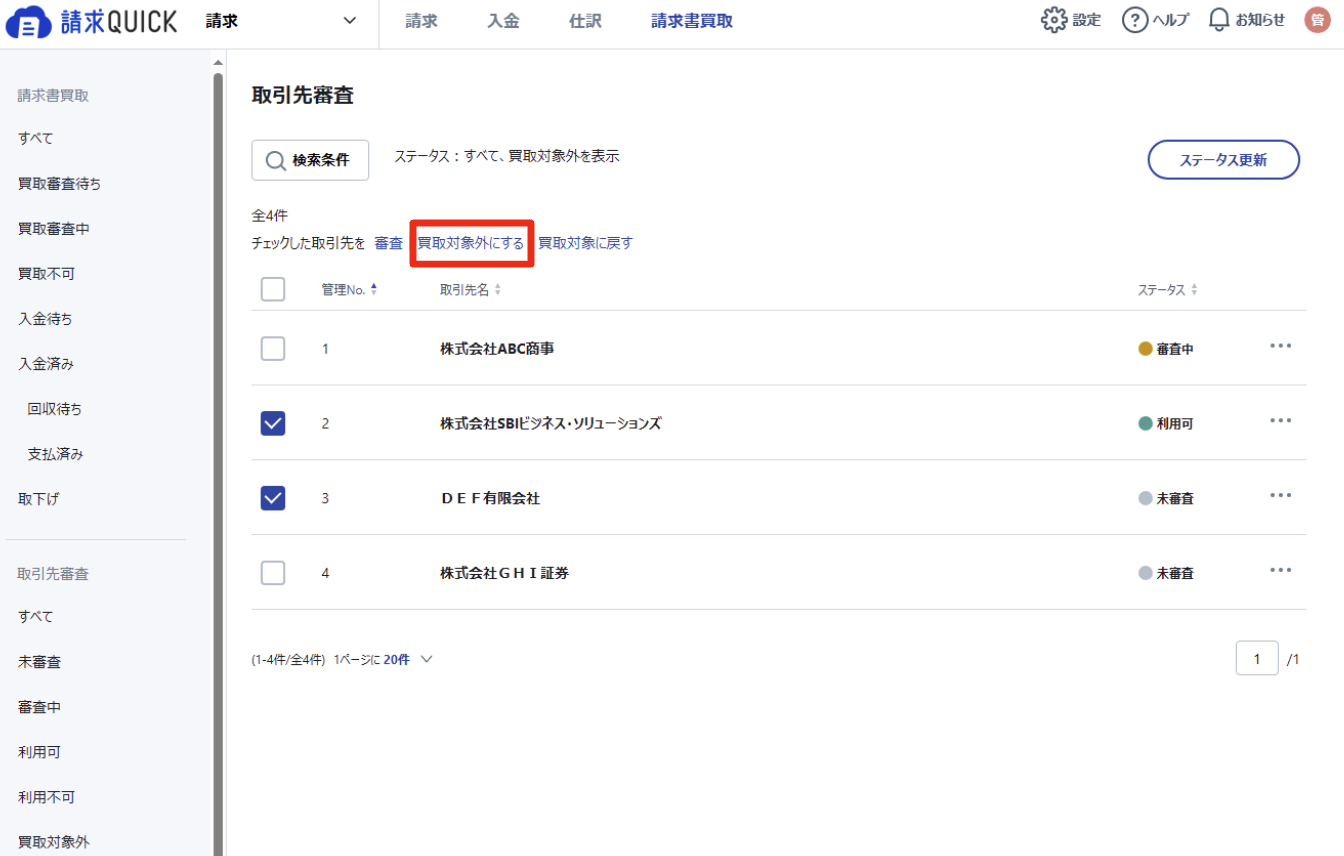The image size is (1344, 856).
Task: Click the 株式会社SBIビジネス・ソリューションズ client name
Action: (551, 424)
